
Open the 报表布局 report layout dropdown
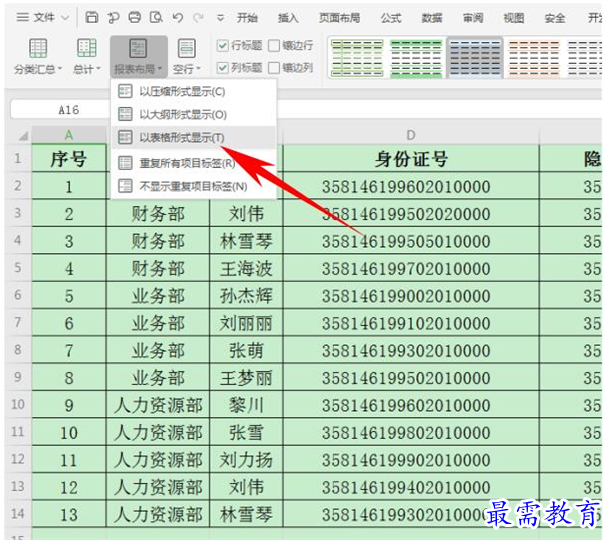(x=138, y=57)
